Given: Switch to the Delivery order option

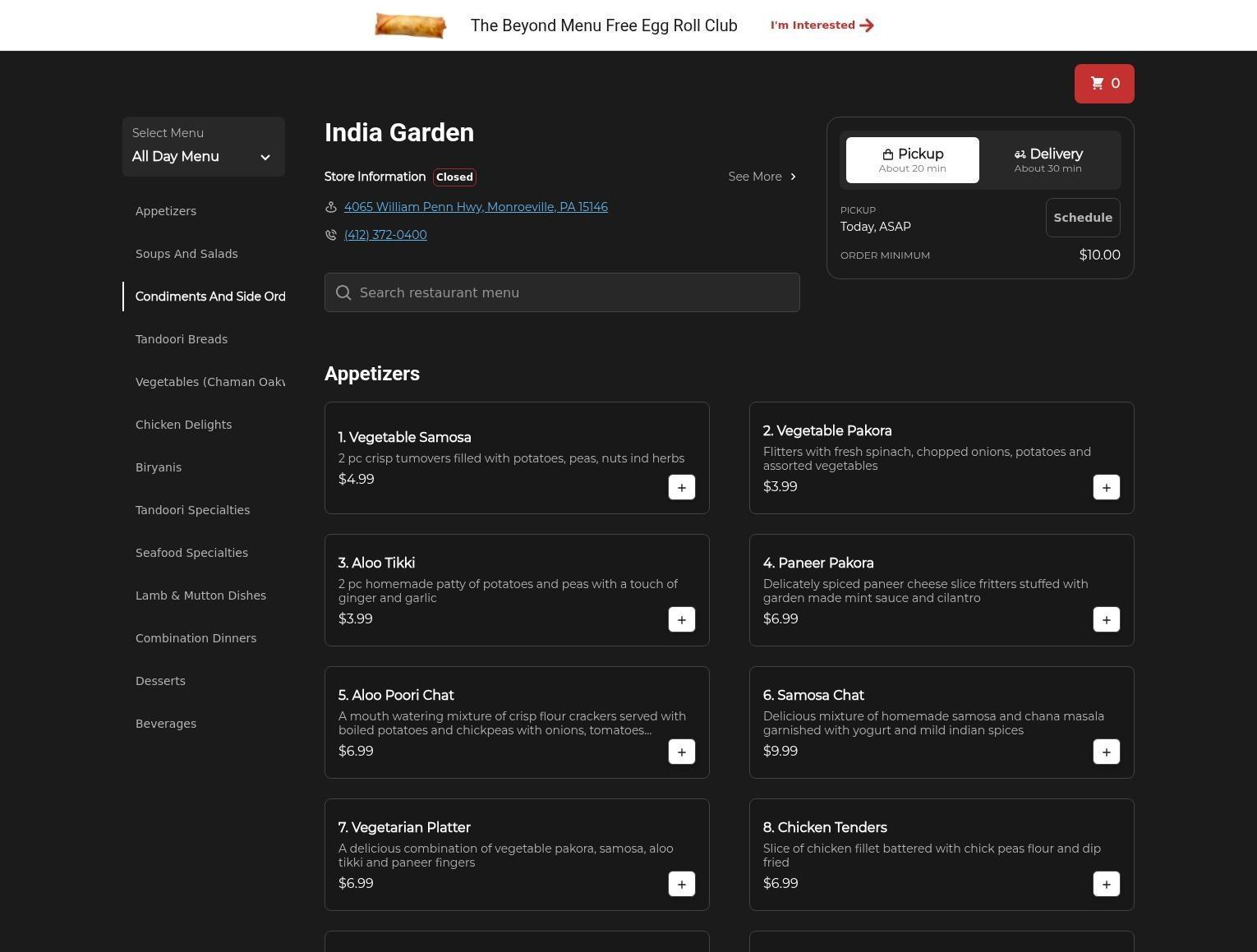Looking at the screenshot, I should click(x=1047, y=160).
